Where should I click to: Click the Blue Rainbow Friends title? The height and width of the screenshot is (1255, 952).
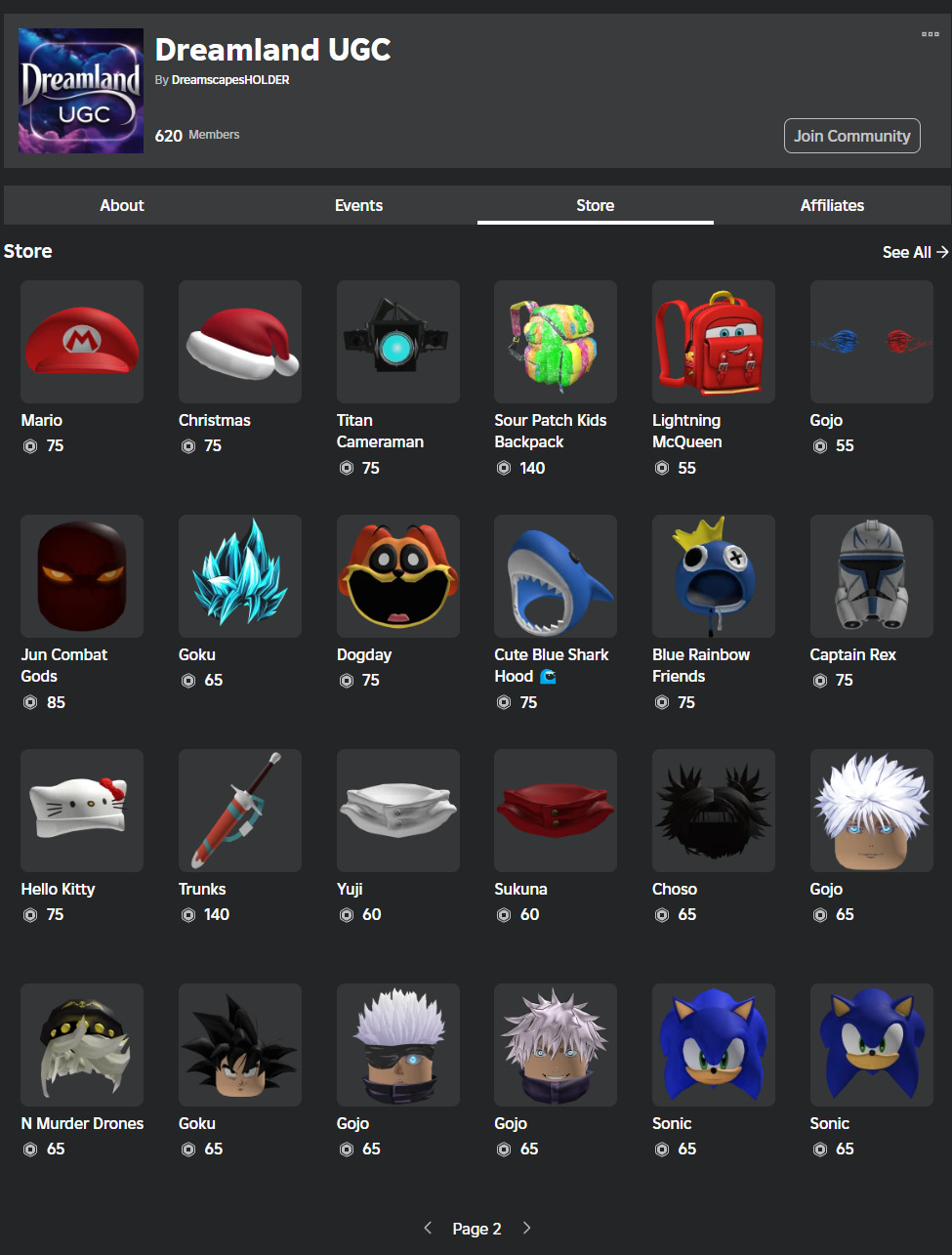(701, 665)
